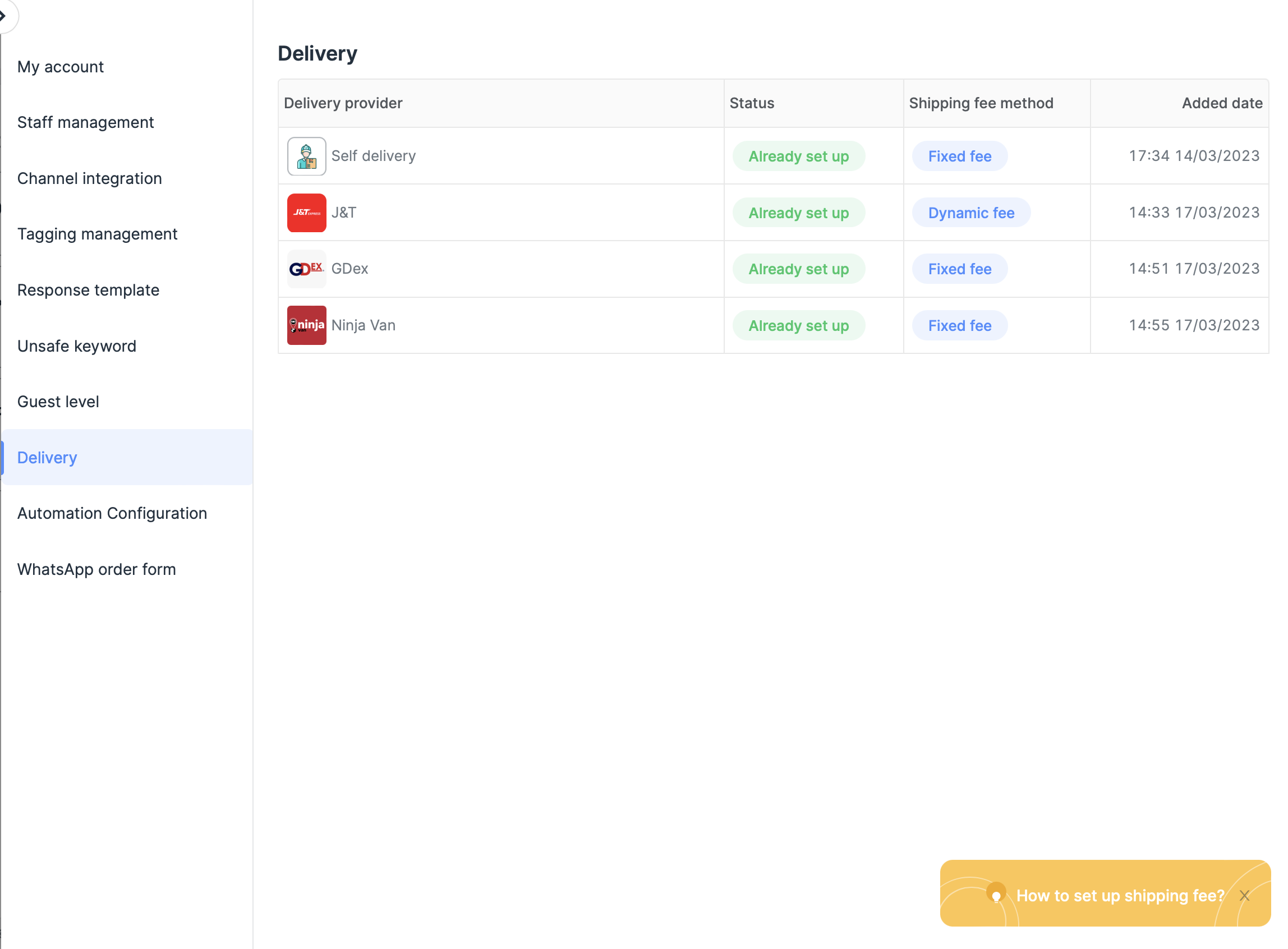Image resolution: width=1288 pixels, height=949 pixels.
Task: Click the lightbulb icon in the shipping tip
Action: pyautogui.click(x=996, y=895)
